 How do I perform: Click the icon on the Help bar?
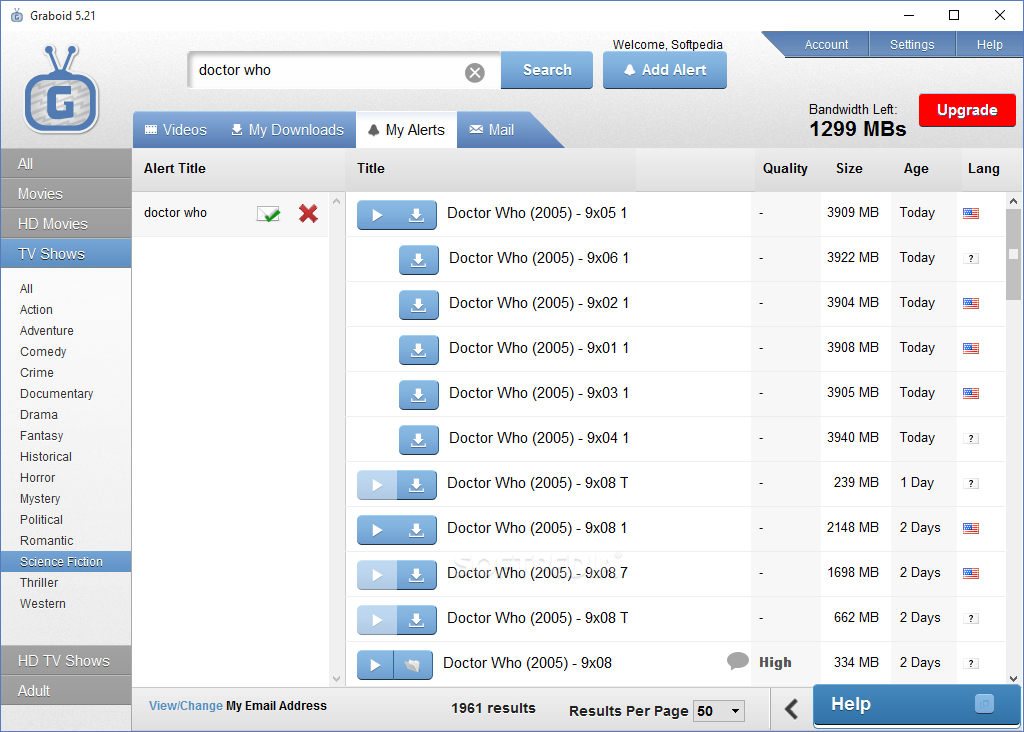[x=984, y=704]
